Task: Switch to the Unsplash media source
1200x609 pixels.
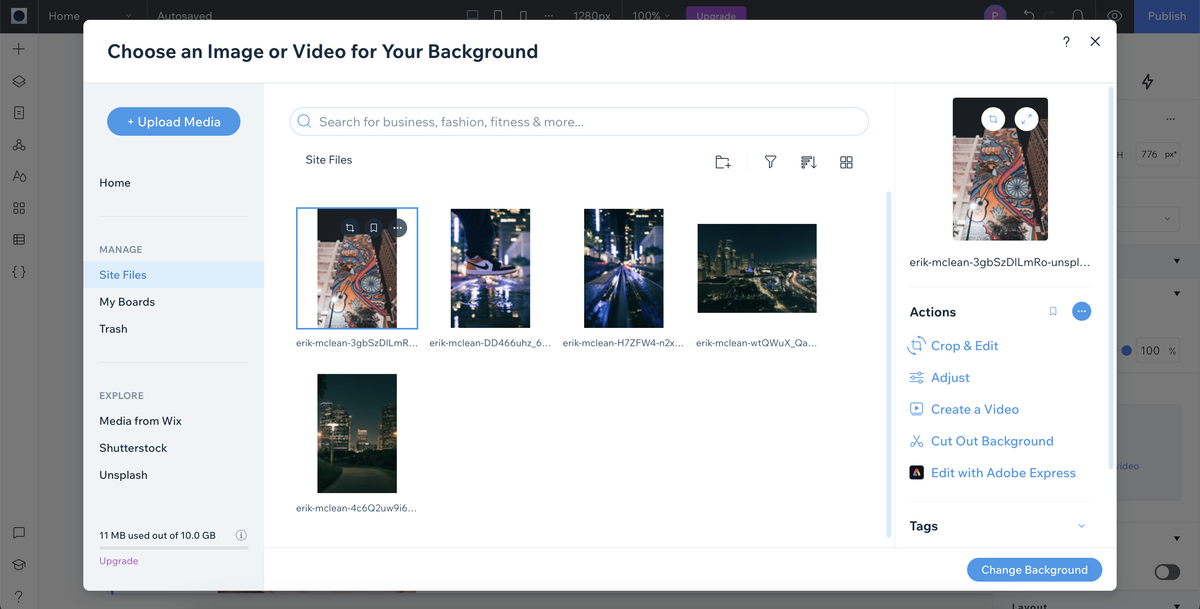Action: (x=123, y=474)
